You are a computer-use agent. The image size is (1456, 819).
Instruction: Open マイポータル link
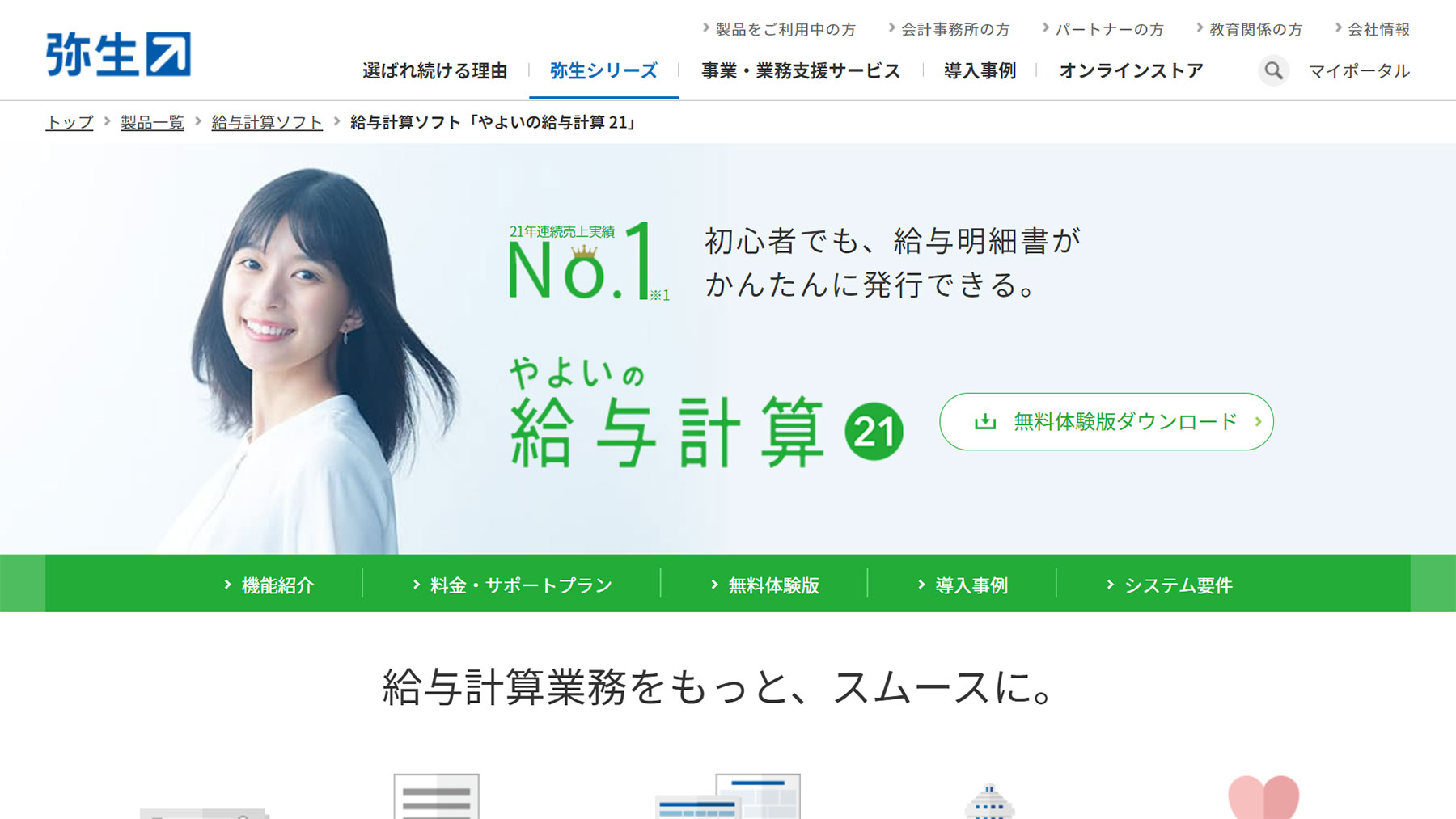point(1359,71)
